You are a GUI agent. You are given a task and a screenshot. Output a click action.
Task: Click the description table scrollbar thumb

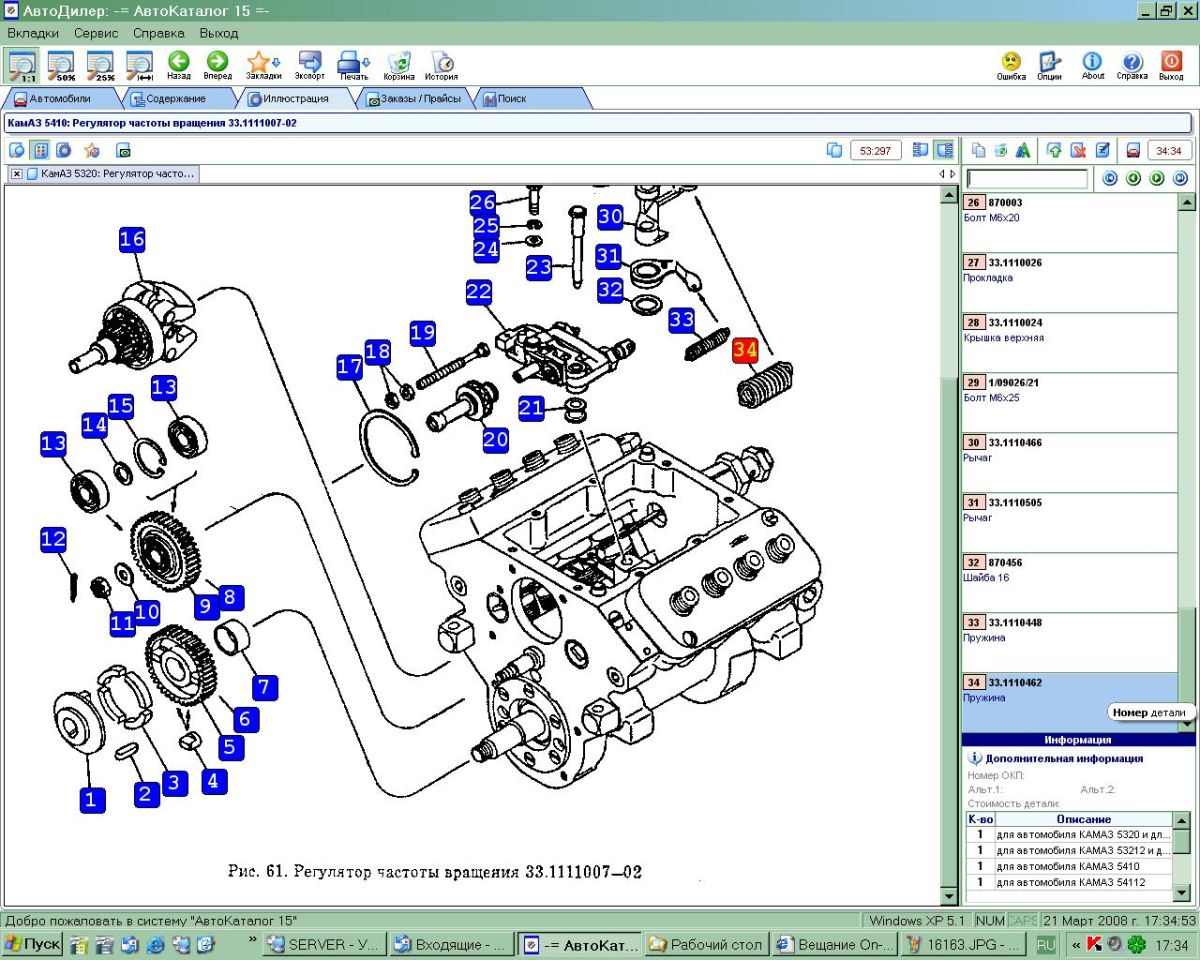tap(1183, 843)
